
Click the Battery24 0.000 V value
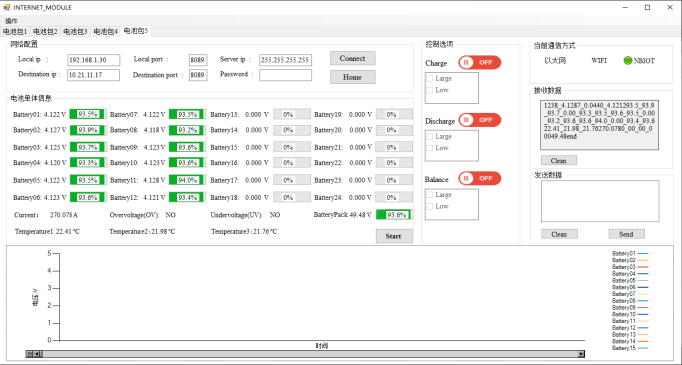(x=361, y=198)
